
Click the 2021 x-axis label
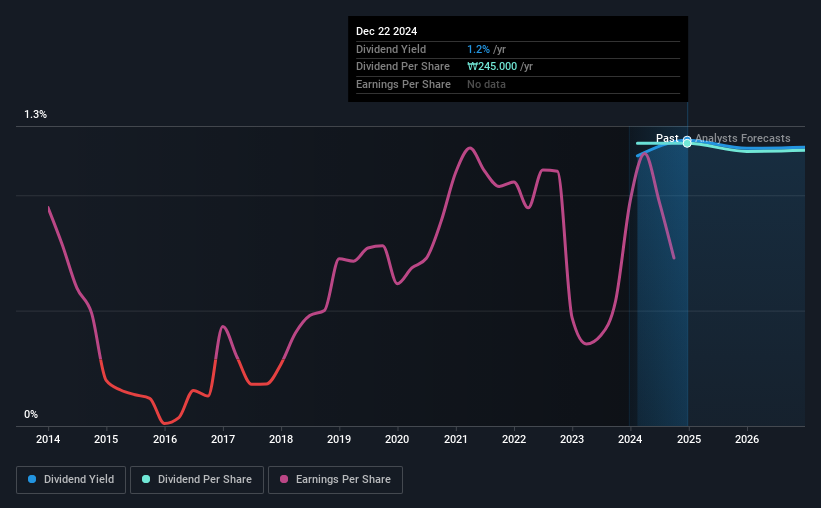tap(456, 439)
